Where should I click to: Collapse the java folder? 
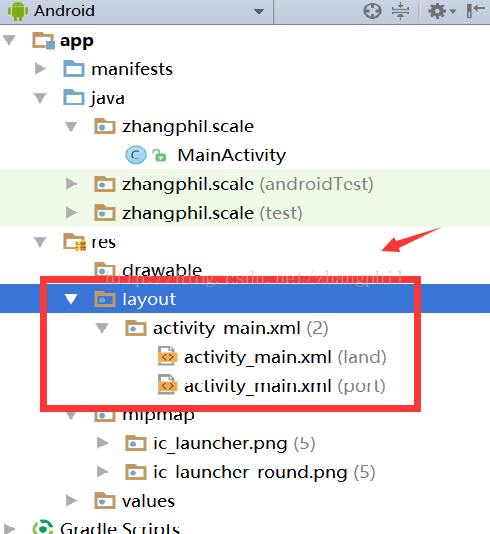click(40, 98)
